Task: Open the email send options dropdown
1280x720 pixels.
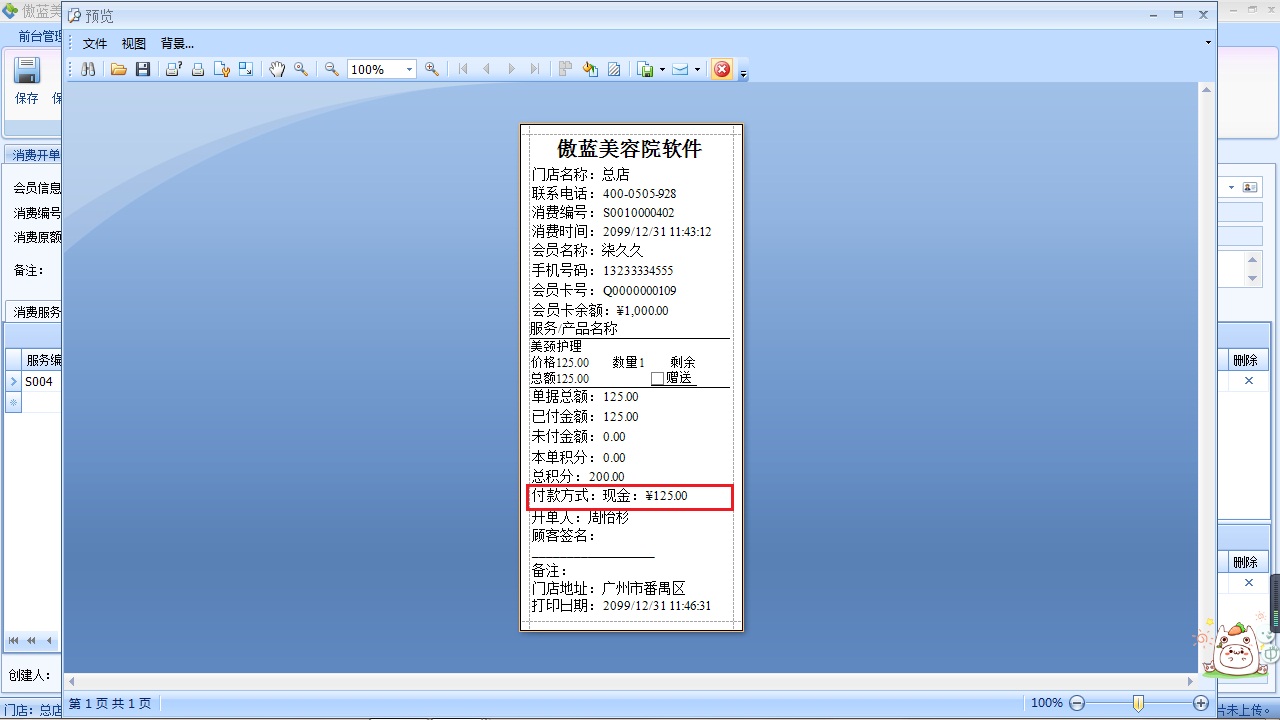Action: tap(697, 69)
